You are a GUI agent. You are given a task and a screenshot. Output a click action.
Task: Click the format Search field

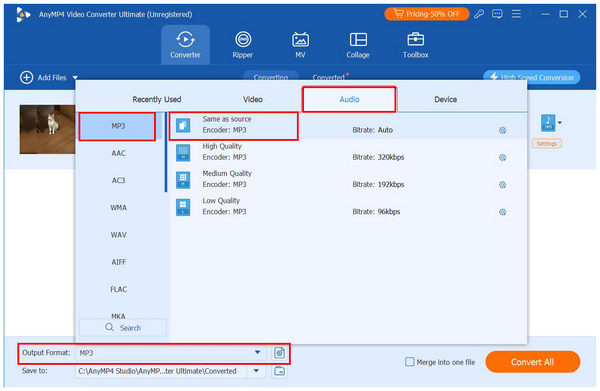pos(123,328)
